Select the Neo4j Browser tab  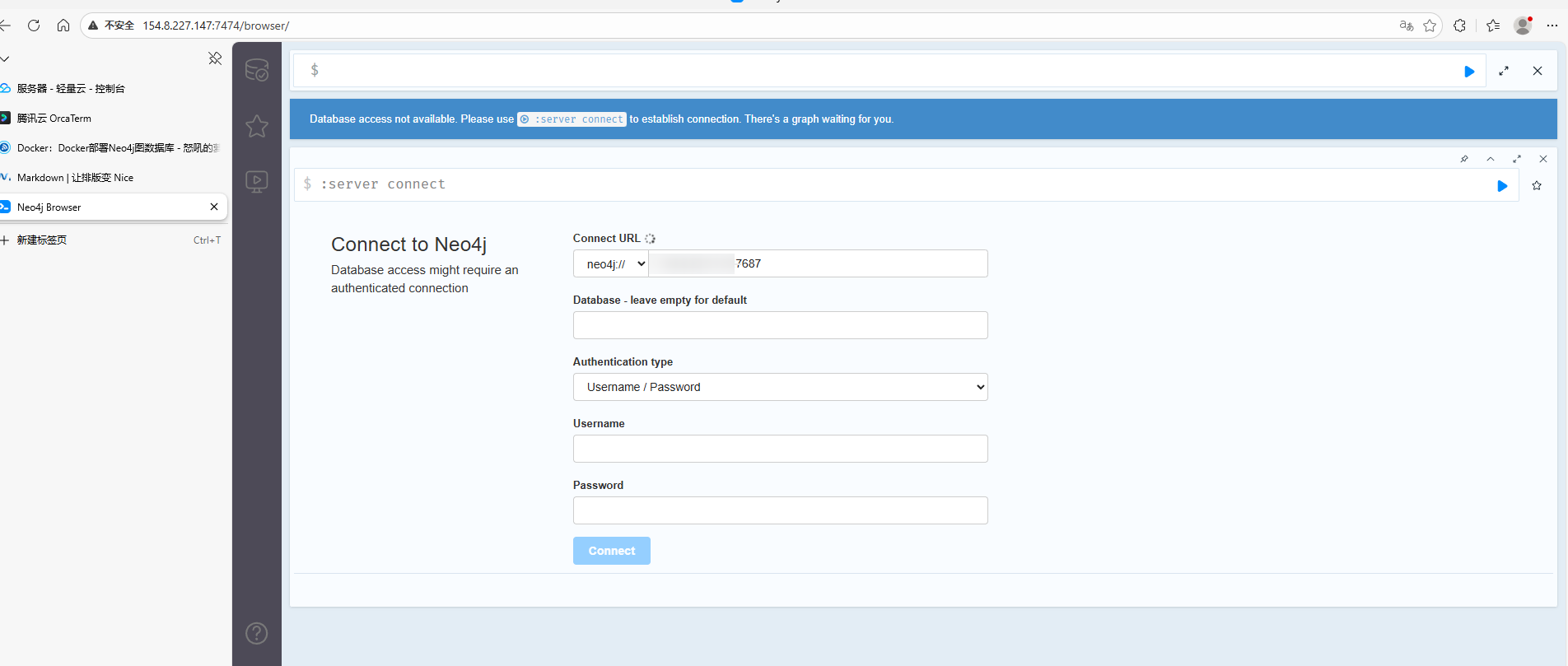114,207
